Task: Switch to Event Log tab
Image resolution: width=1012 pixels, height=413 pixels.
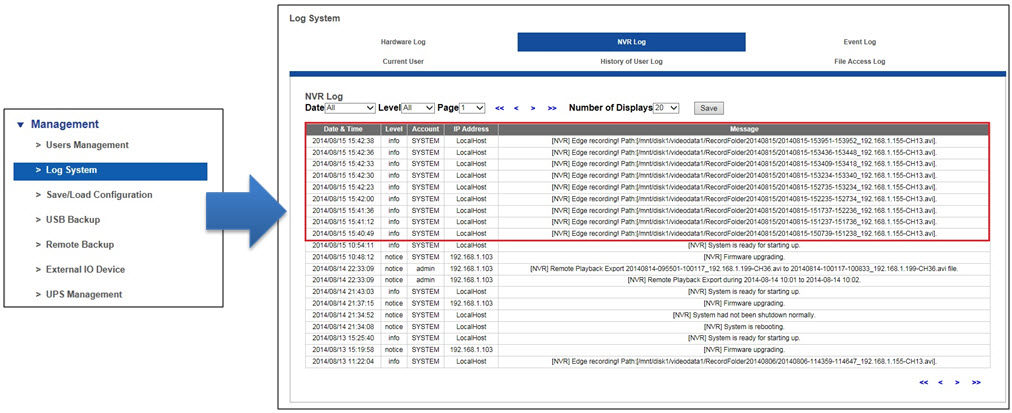Action: (x=859, y=42)
